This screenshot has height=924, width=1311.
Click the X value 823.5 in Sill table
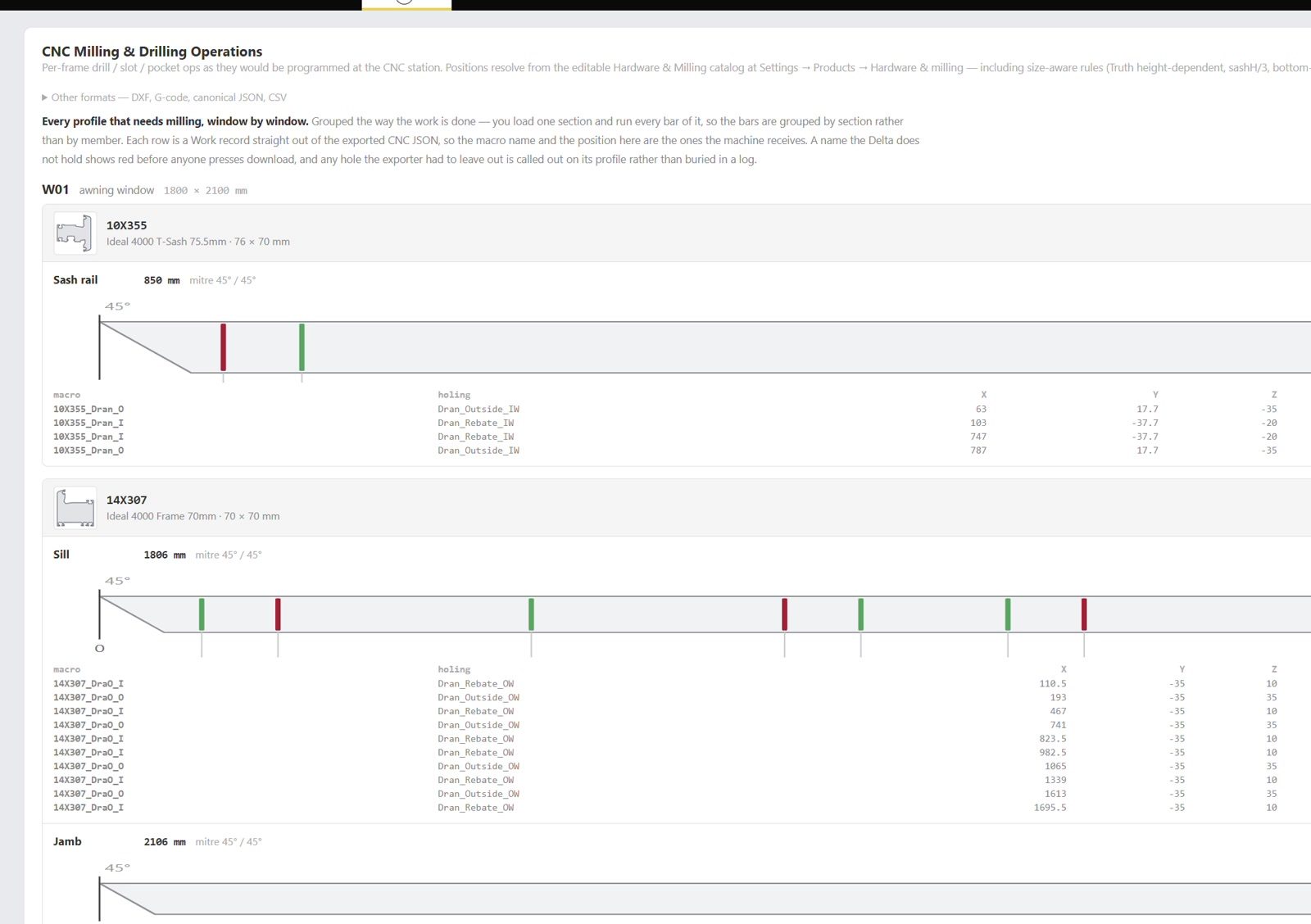point(1053,739)
